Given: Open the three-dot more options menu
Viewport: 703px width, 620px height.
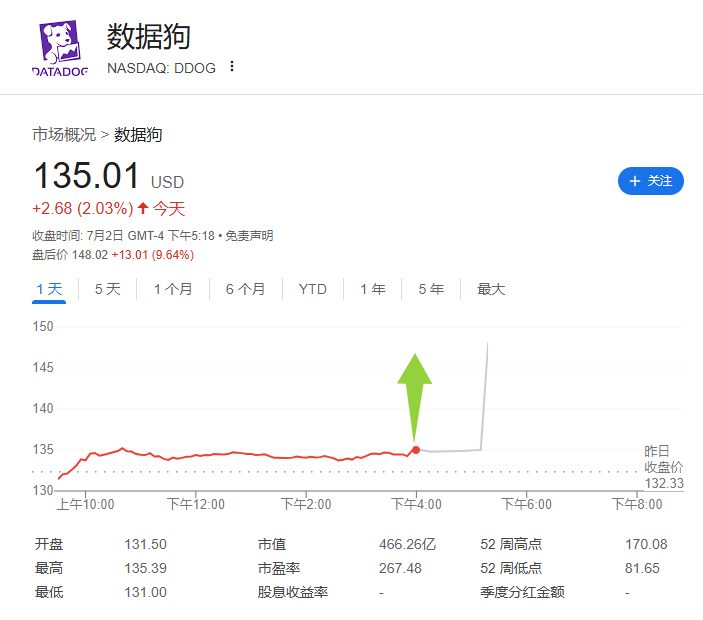Looking at the screenshot, I should (x=232, y=66).
